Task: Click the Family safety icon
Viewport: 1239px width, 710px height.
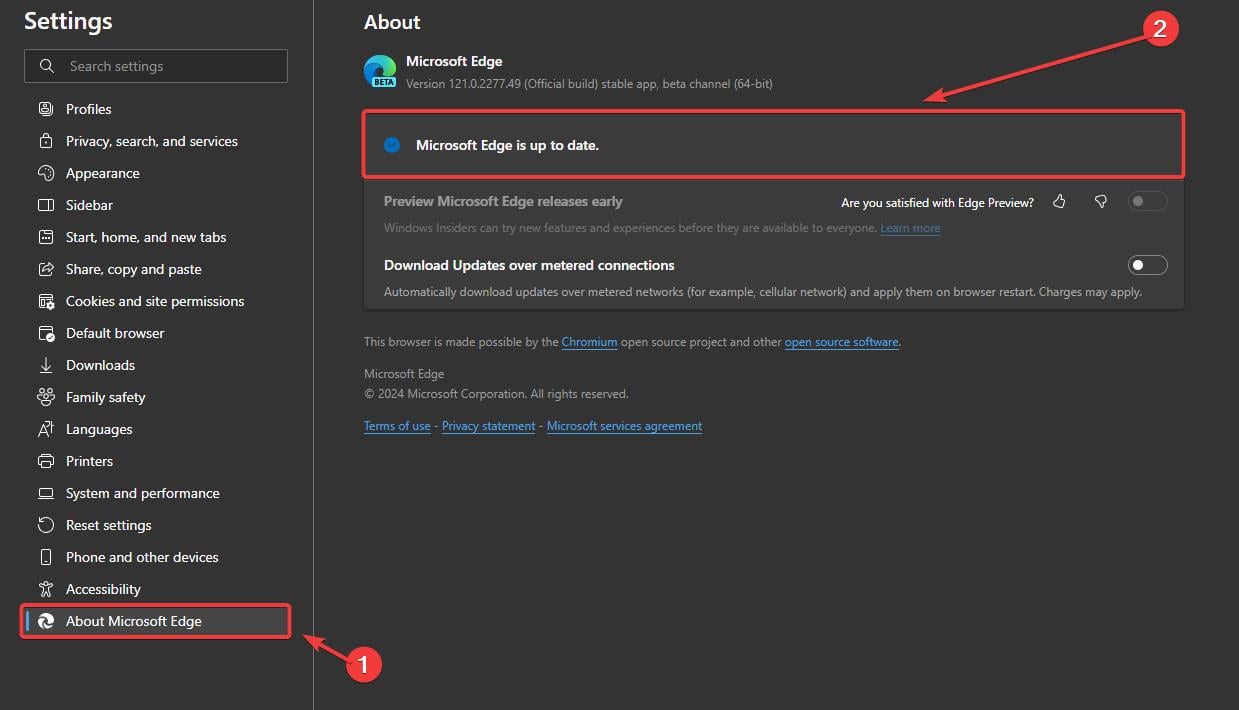Action: pyautogui.click(x=45, y=397)
